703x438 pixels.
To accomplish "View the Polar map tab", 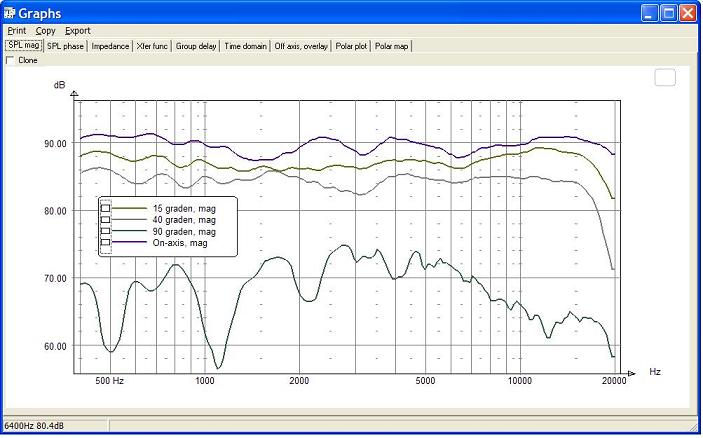I will pyautogui.click(x=391, y=46).
